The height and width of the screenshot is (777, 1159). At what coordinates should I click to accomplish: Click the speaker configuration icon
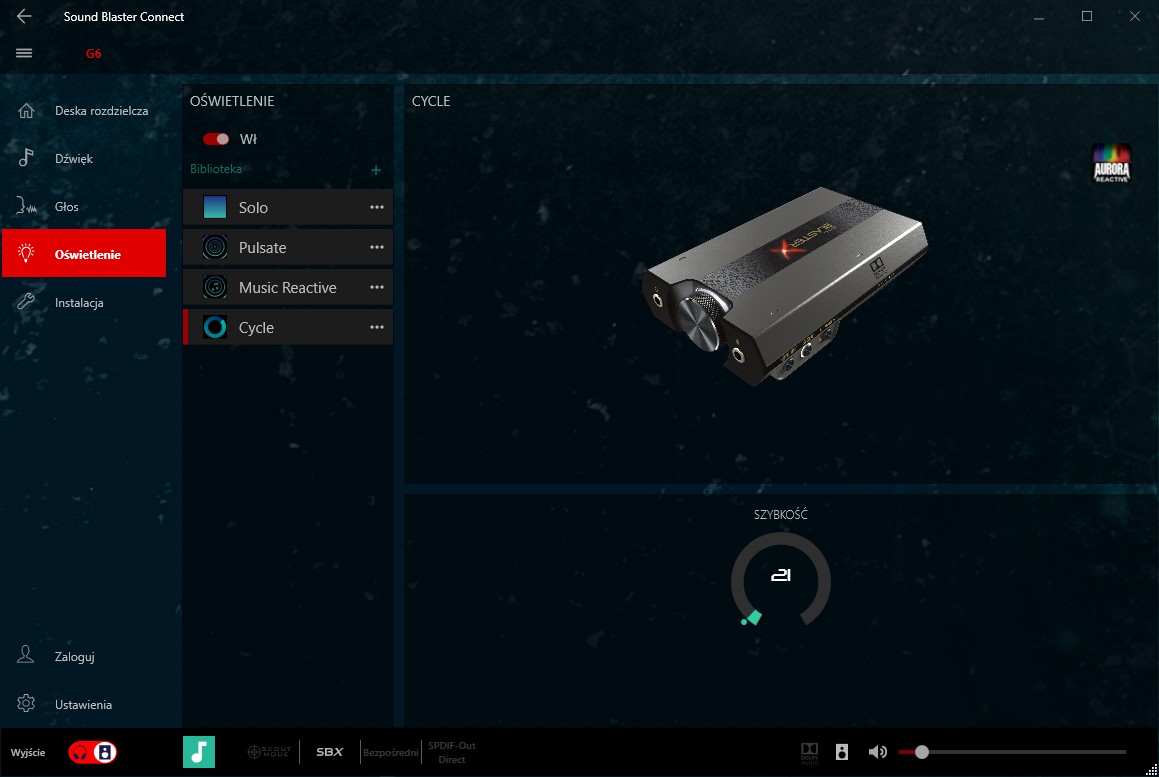pyautogui.click(x=842, y=753)
